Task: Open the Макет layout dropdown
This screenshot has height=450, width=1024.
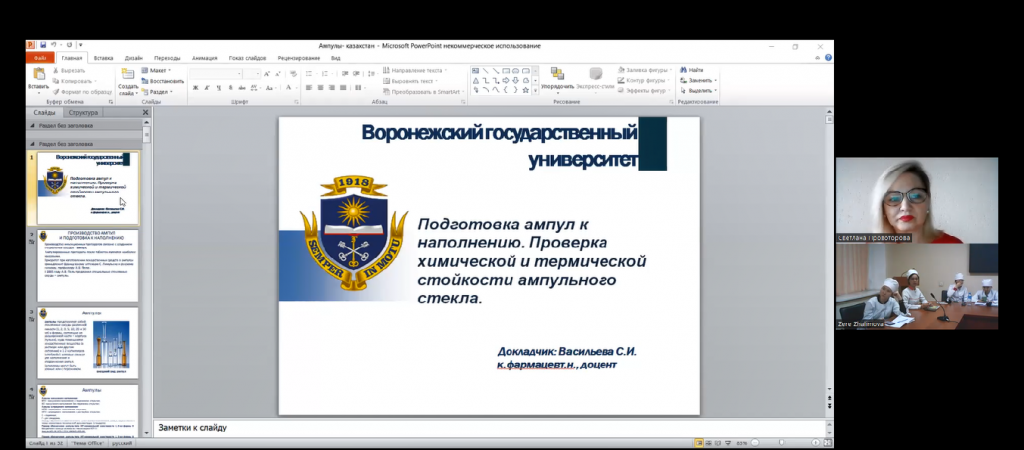Action: (x=156, y=71)
